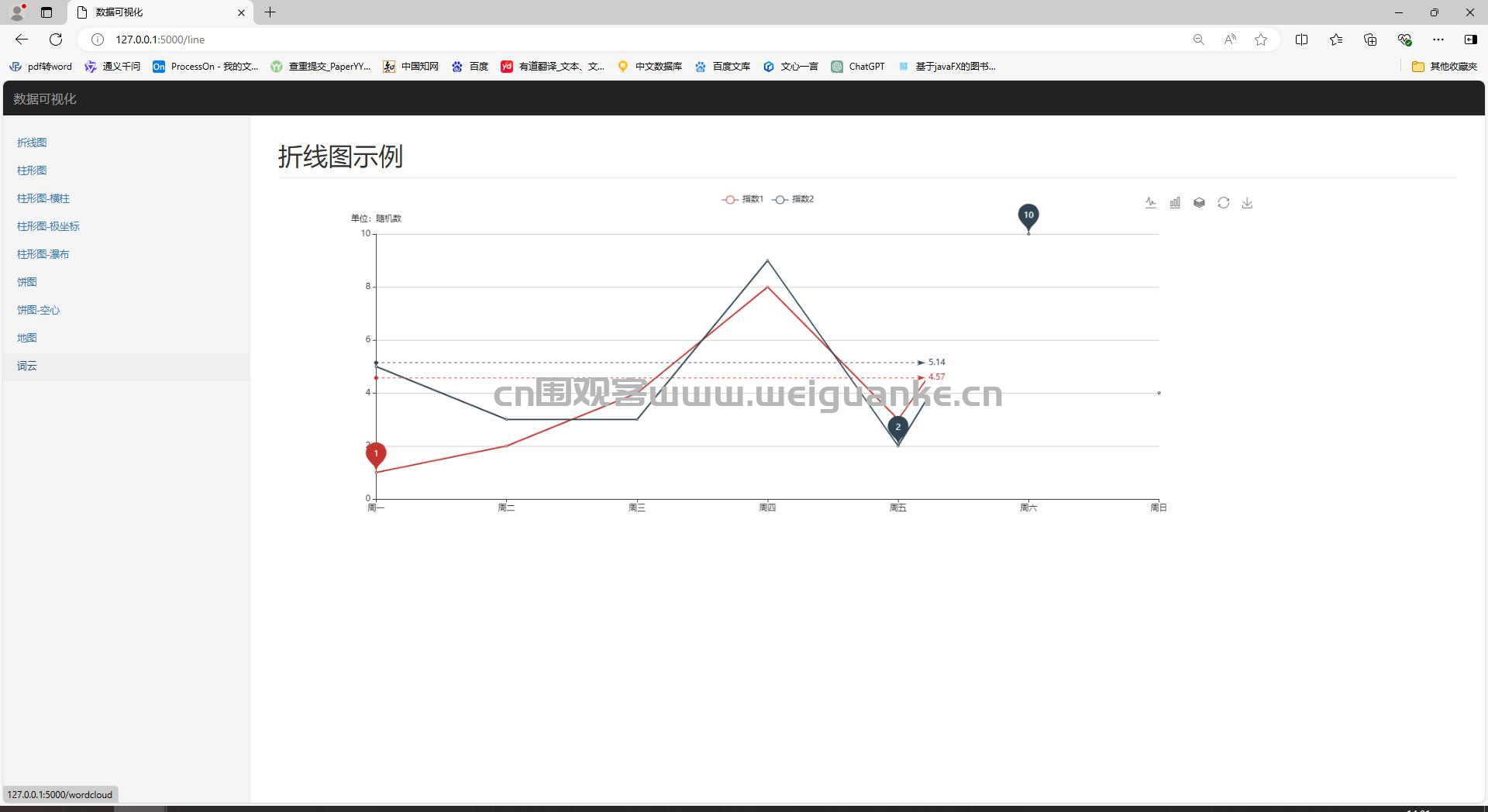
Task: Go back with browser back arrow
Action: point(22,40)
